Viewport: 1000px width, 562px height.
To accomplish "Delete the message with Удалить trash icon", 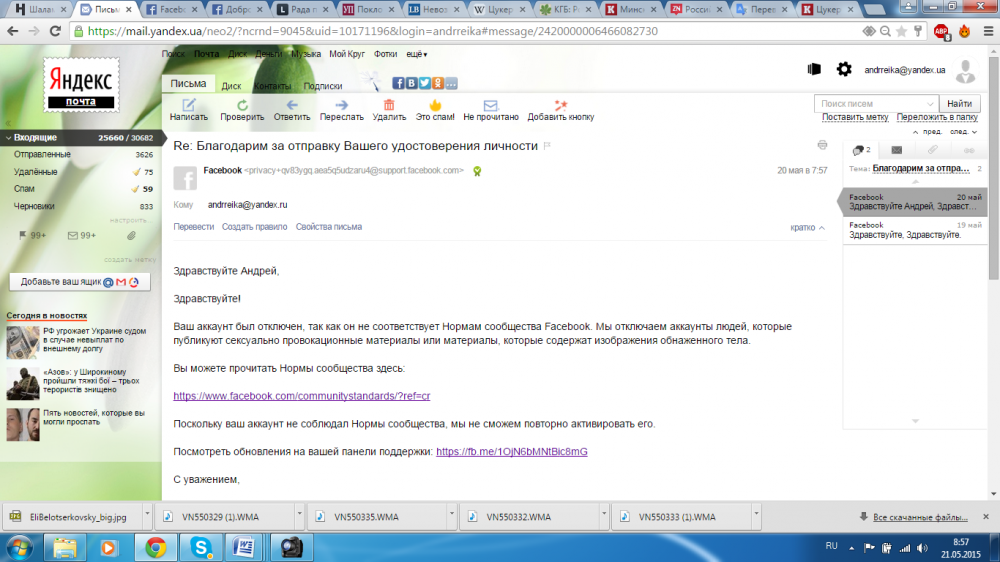I will click(x=389, y=105).
